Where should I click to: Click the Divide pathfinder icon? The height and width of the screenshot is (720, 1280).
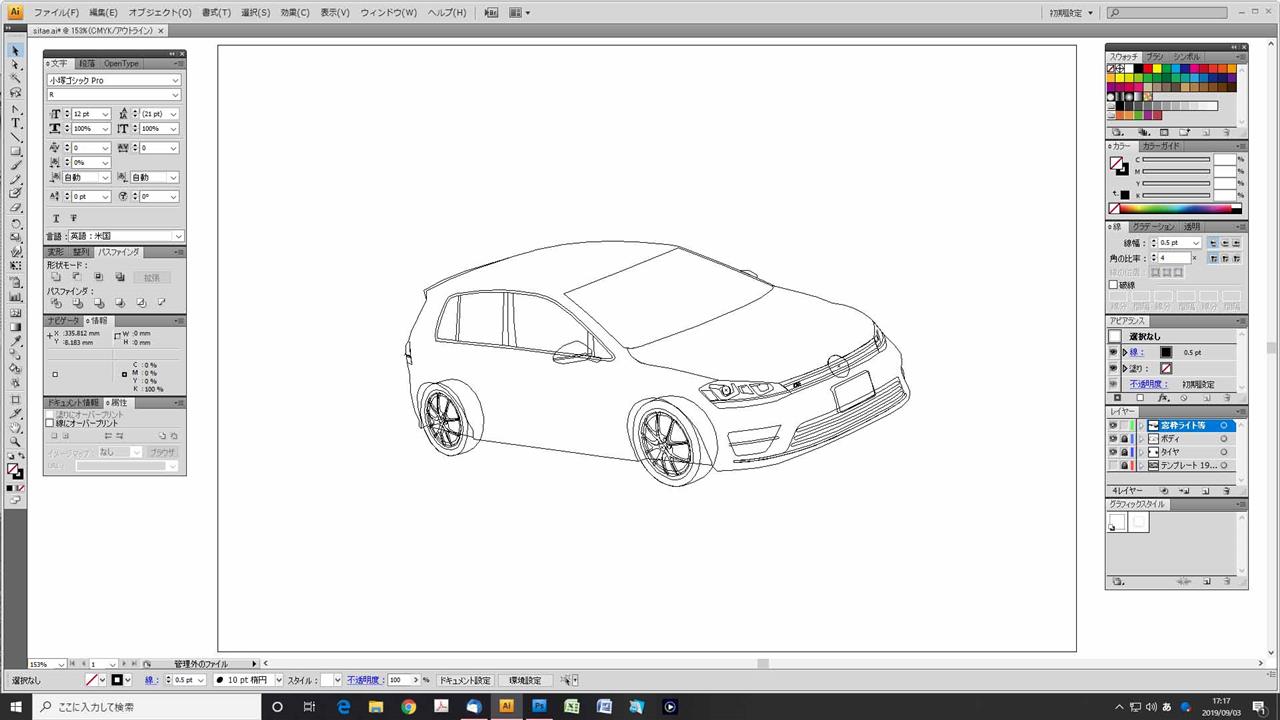click(x=56, y=303)
